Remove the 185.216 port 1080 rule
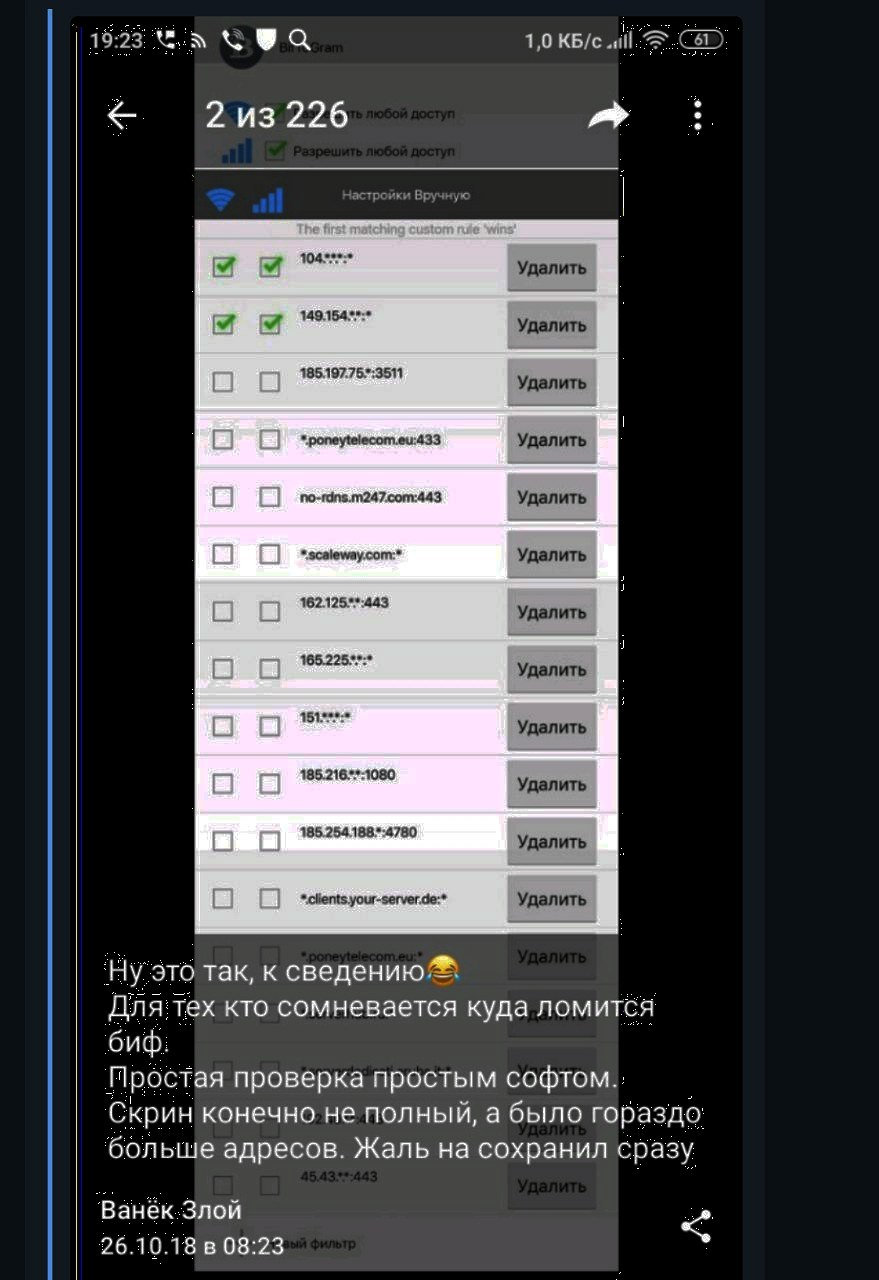This screenshot has width=879, height=1280. [552, 784]
